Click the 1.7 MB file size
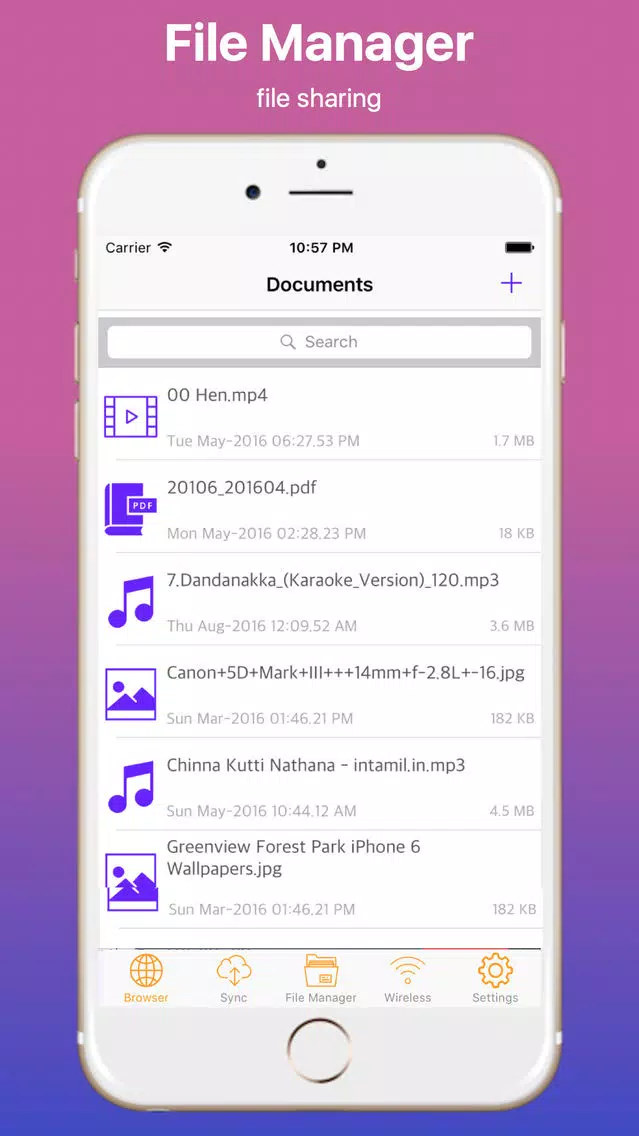639x1136 pixels. 514,440
